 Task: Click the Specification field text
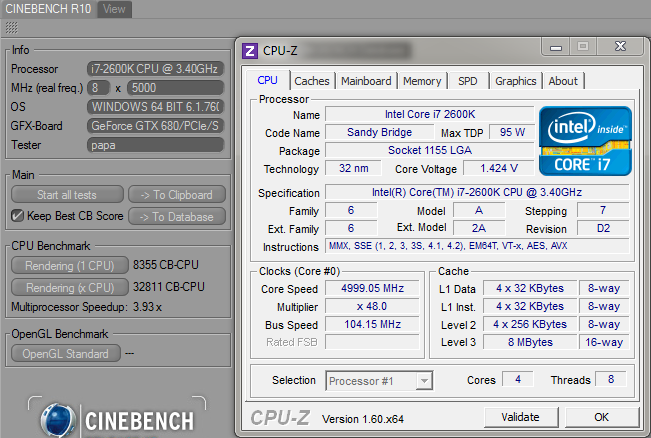pyautogui.click(x=477, y=192)
